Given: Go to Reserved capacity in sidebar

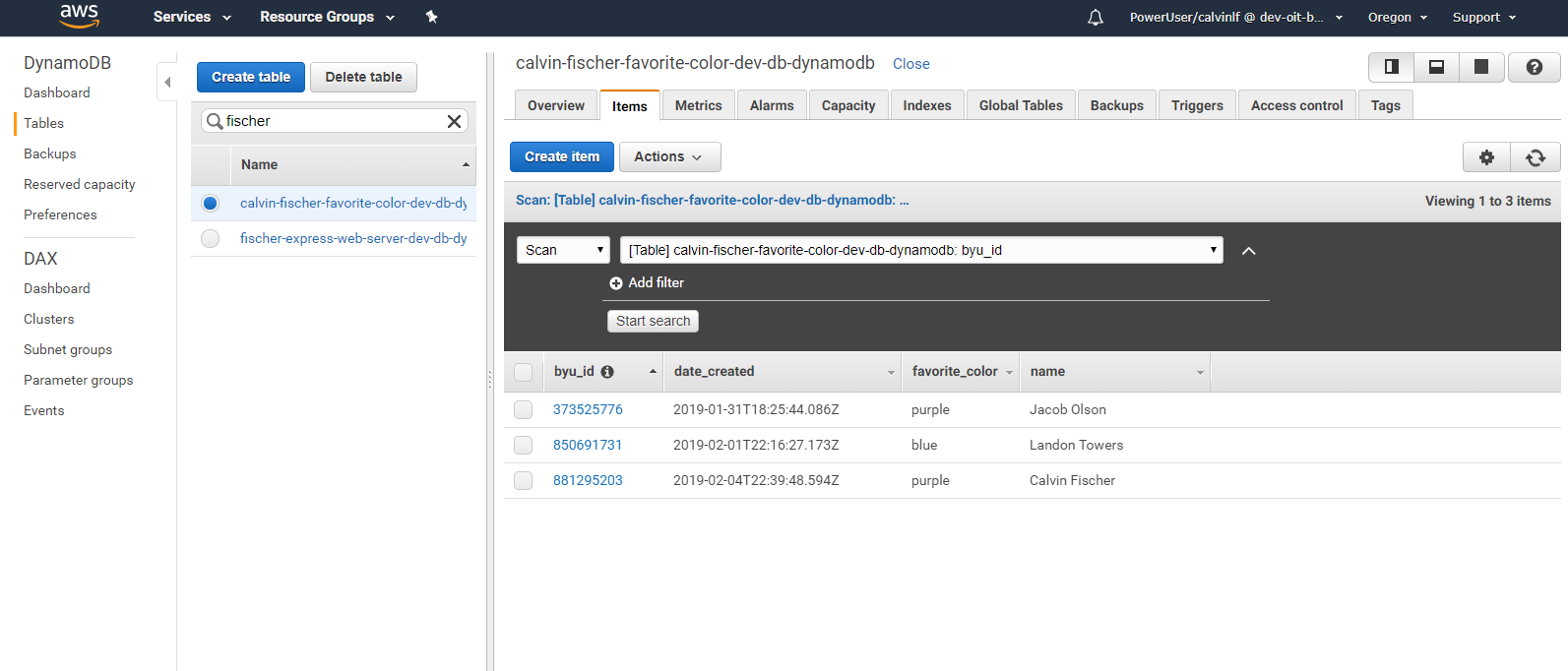Looking at the screenshot, I should click(x=80, y=184).
